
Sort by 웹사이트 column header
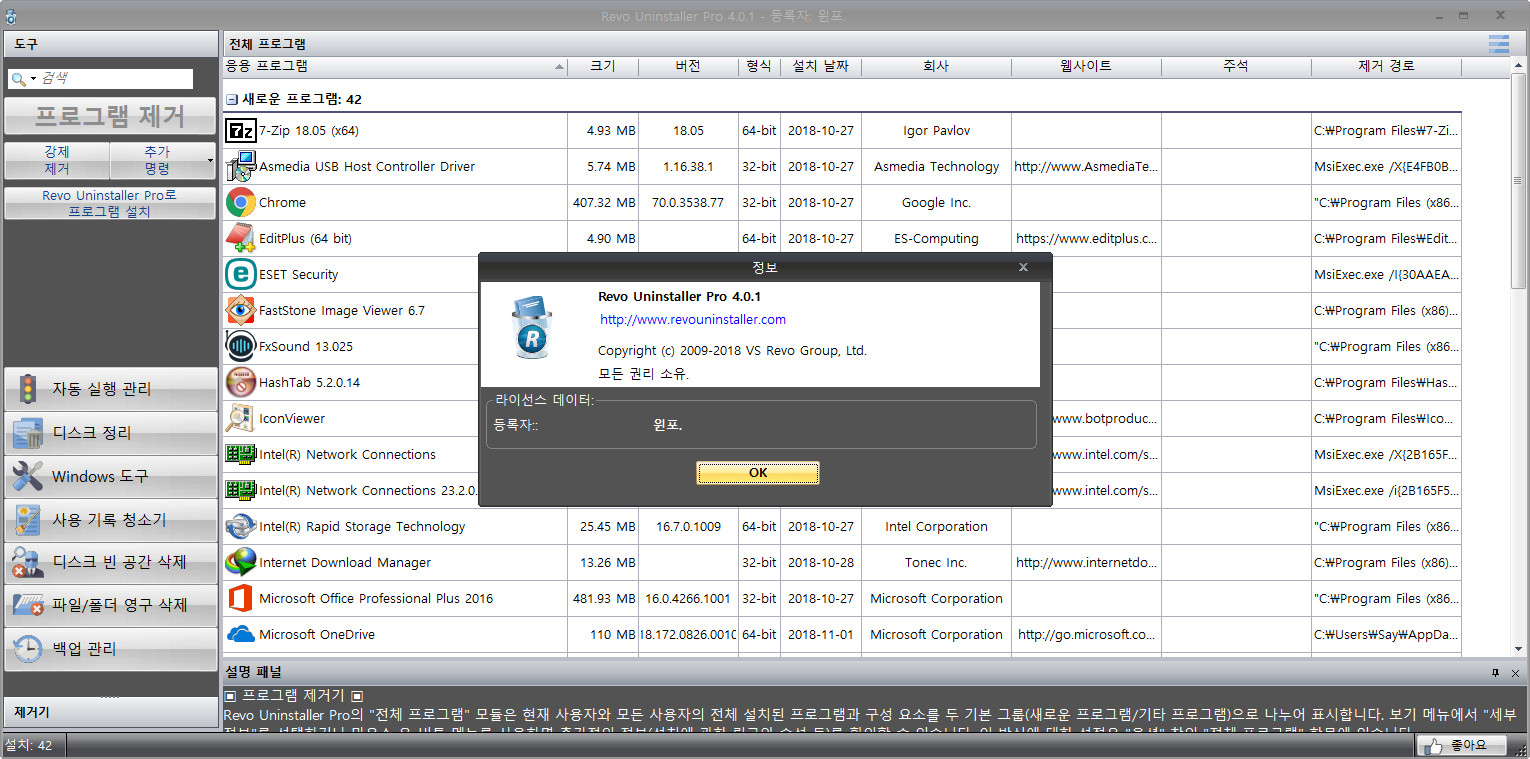1086,66
